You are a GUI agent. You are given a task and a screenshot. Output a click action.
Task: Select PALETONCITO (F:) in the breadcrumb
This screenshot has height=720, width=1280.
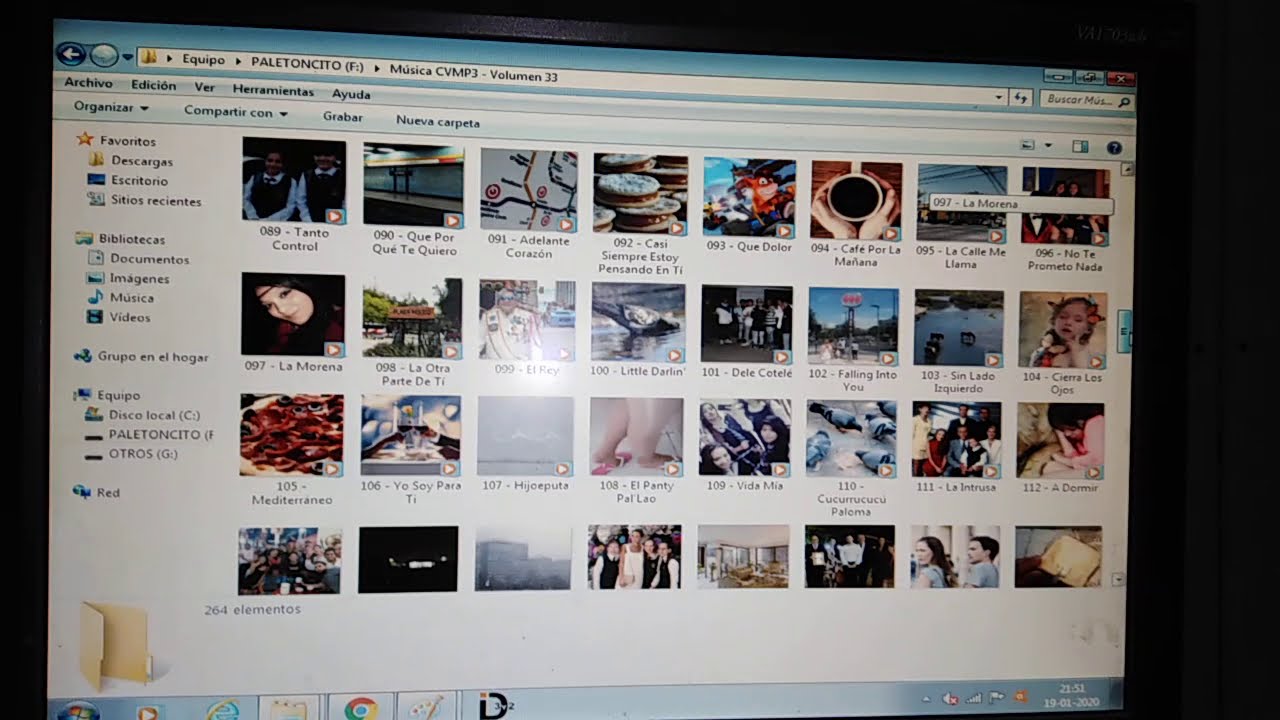tap(307, 64)
